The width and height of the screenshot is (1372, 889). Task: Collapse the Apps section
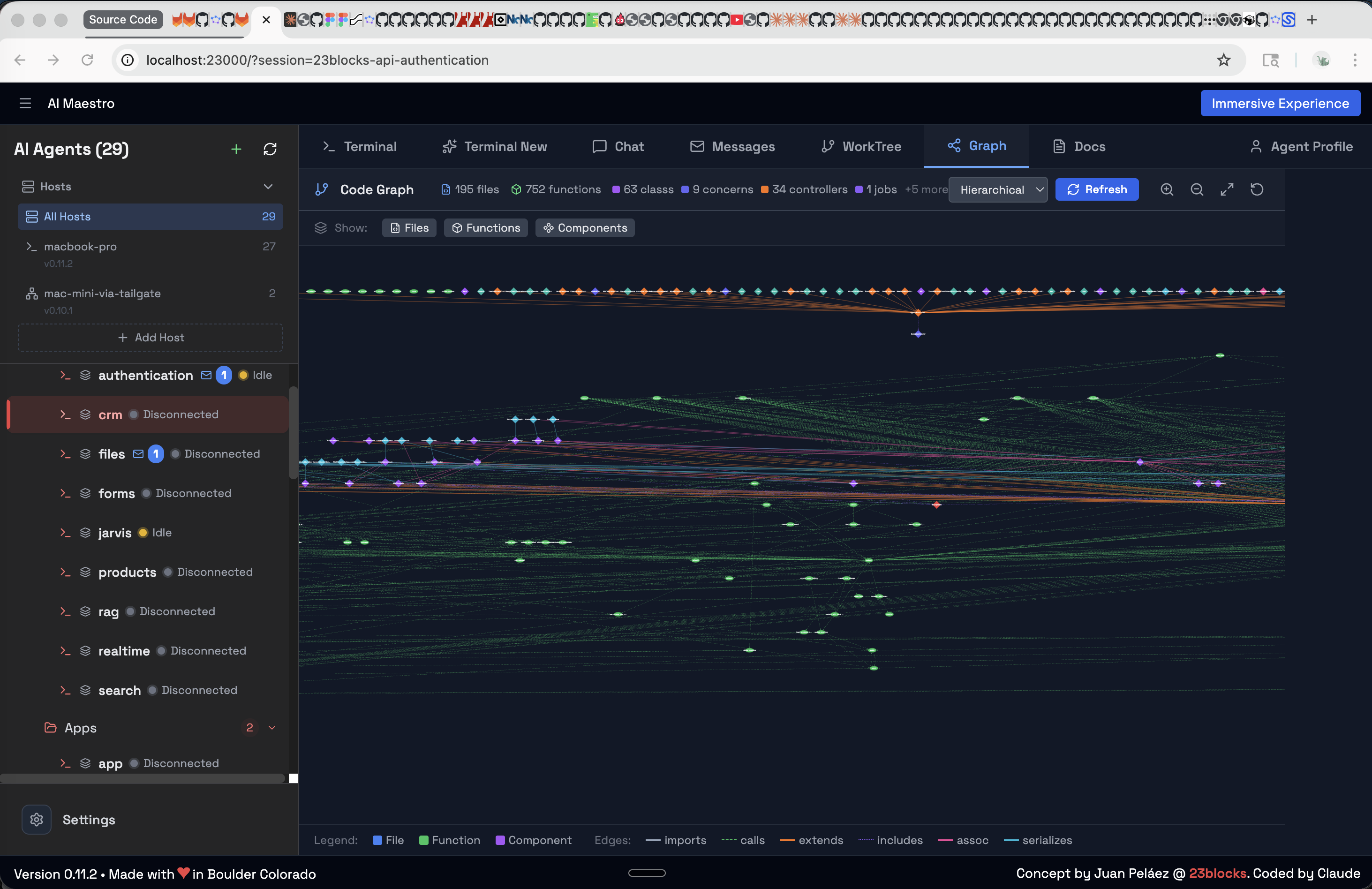(272, 728)
